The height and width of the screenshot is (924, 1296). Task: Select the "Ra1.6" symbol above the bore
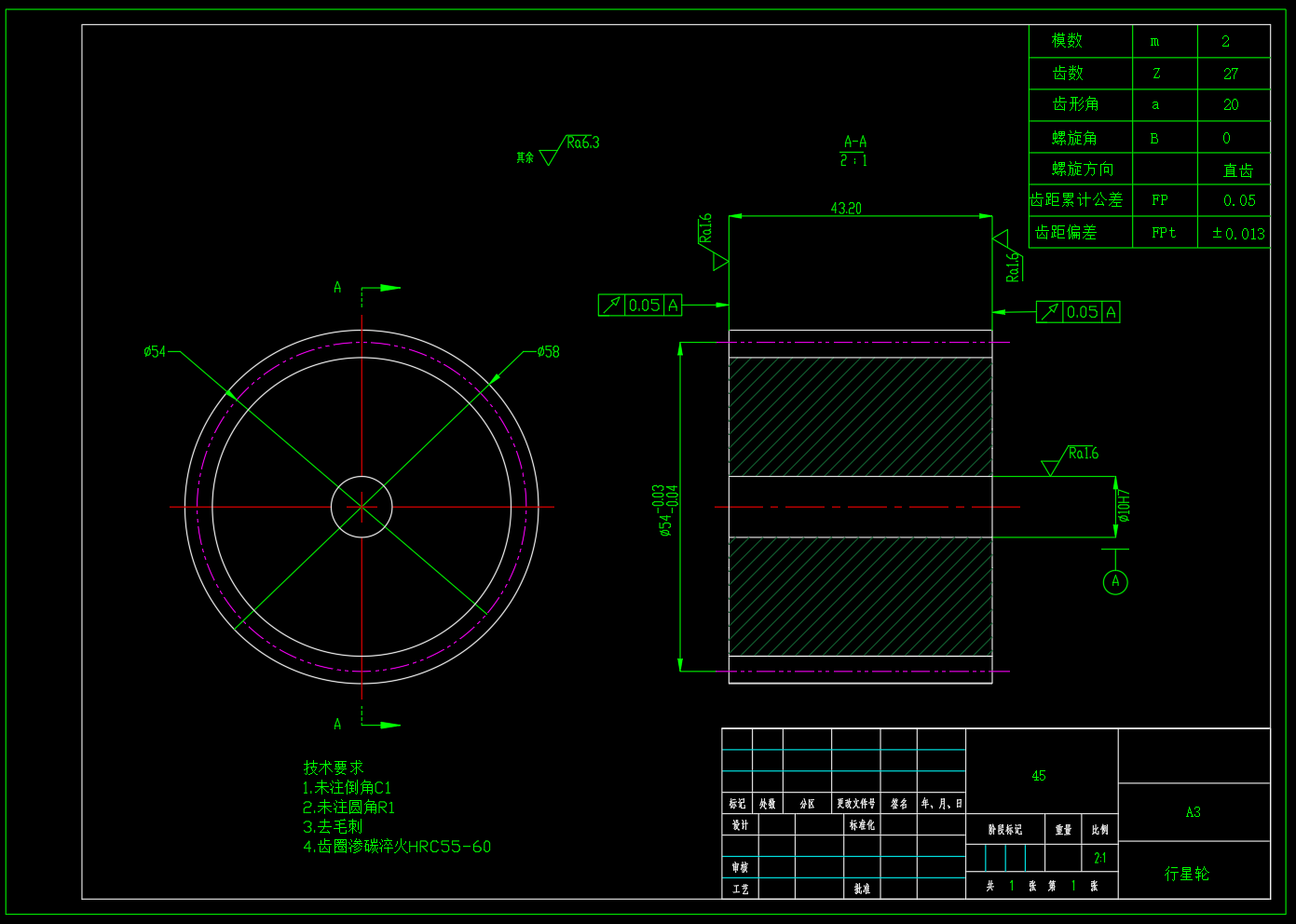click(1071, 460)
